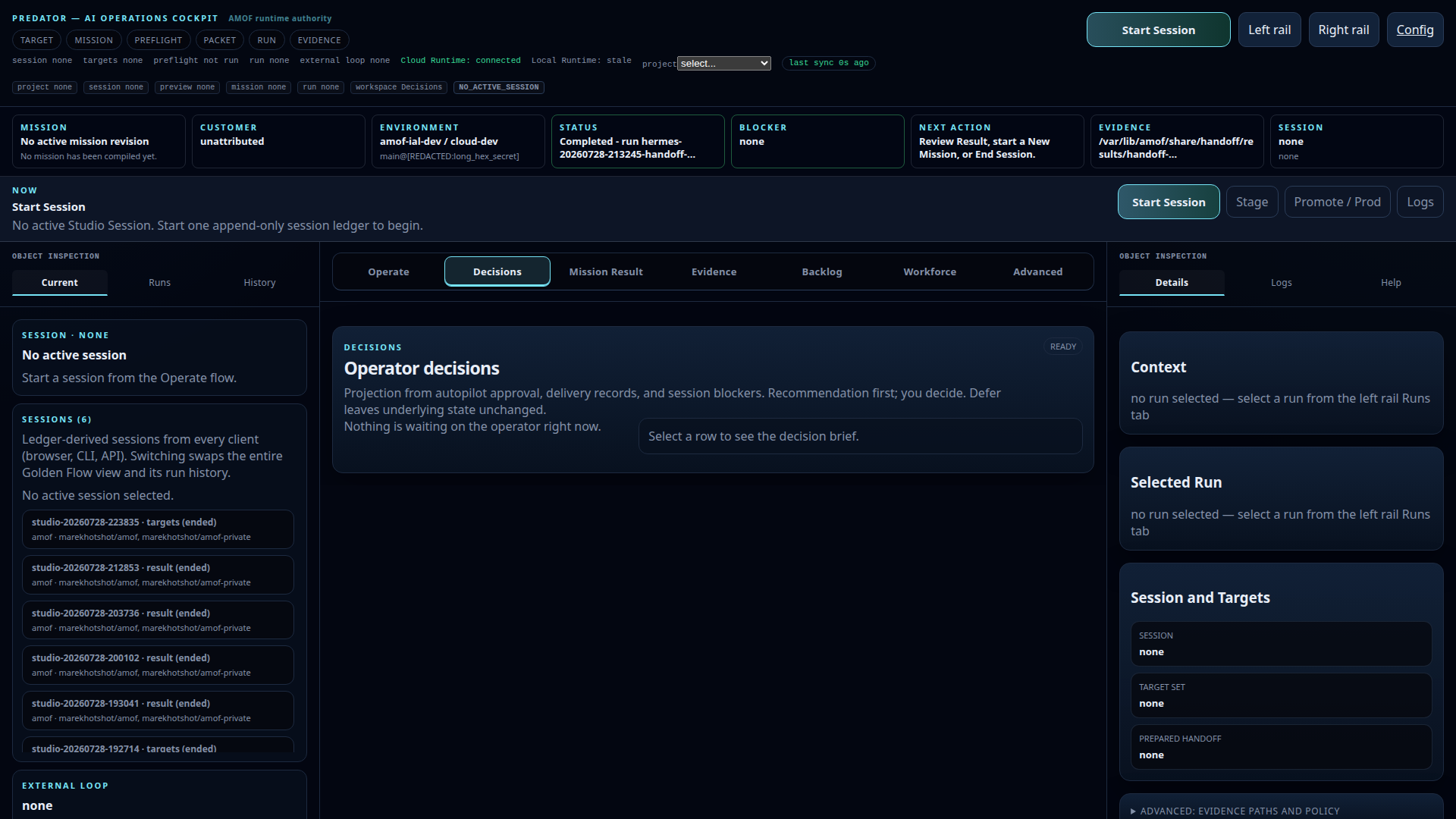Select the Details tab in right rail

1172,282
